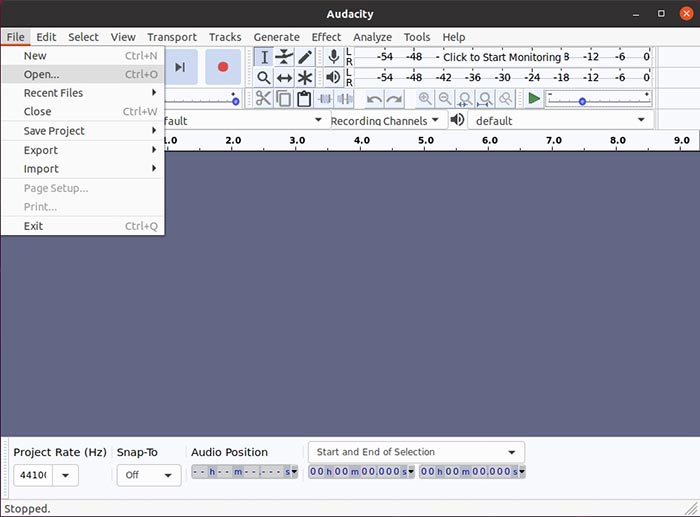The width and height of the screenshot is (700, 517).
Task: Click the Silence audio icon
Action: pos(345,99)
